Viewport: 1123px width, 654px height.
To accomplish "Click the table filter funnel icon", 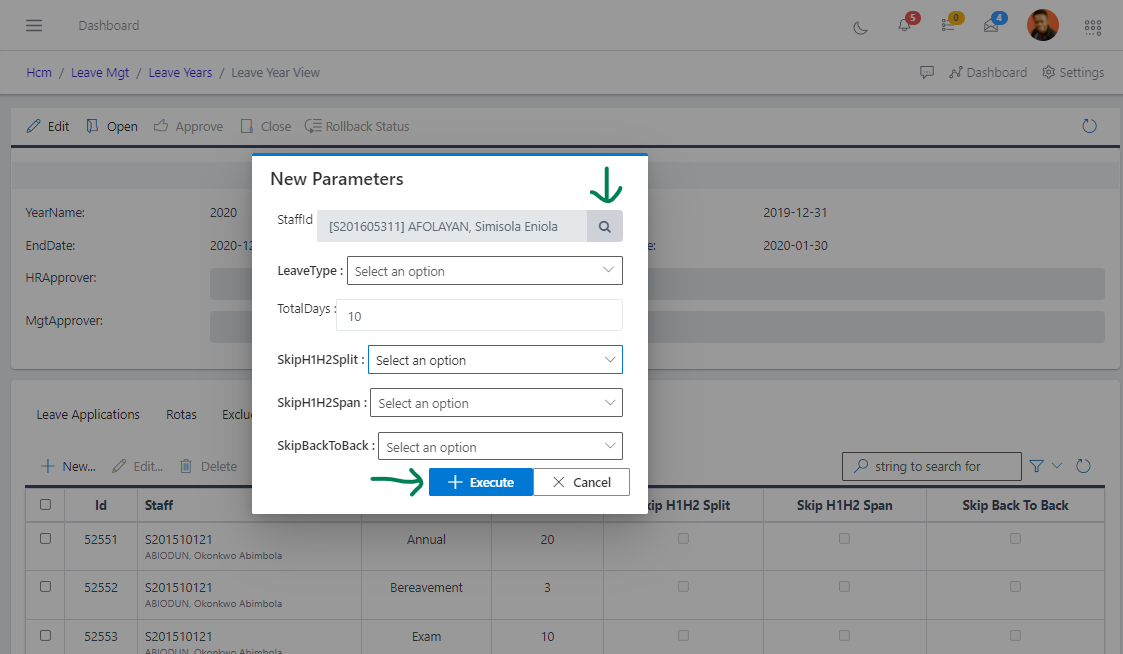I will point(1036,466).
